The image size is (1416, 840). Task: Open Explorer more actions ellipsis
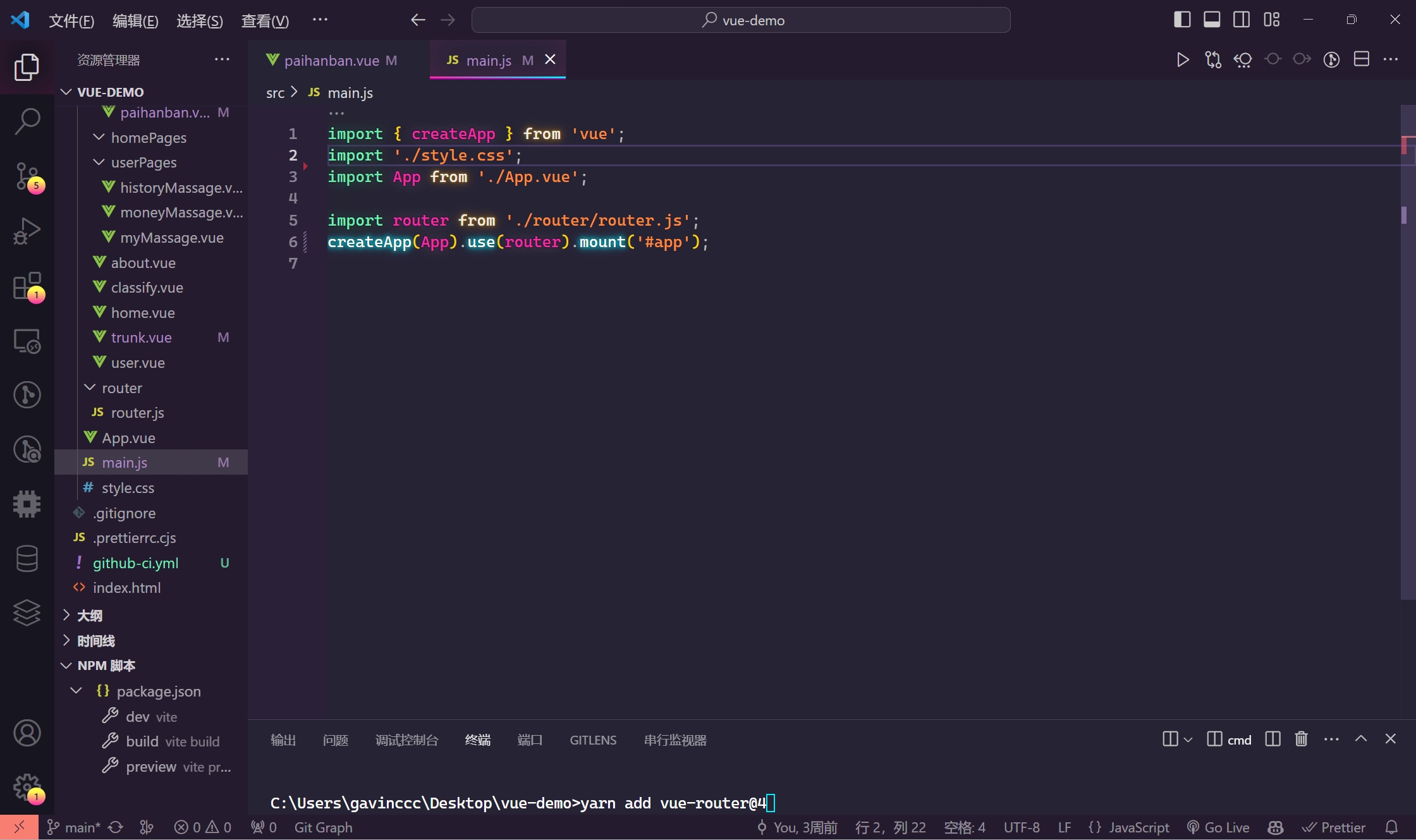222,59
